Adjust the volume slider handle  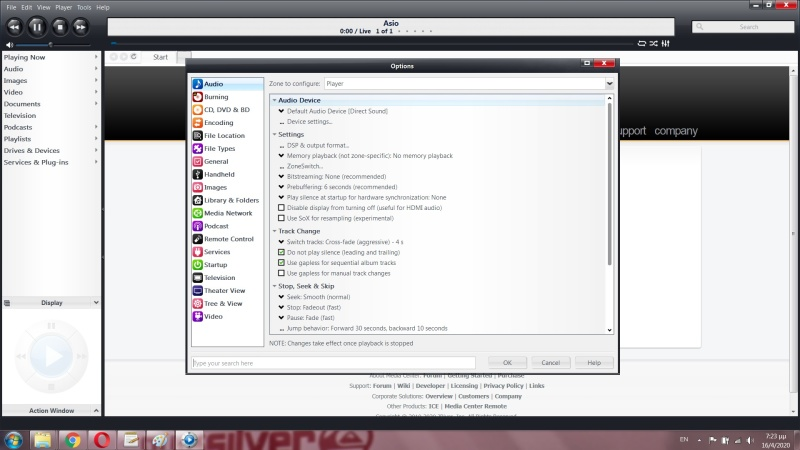pos(51,45)
